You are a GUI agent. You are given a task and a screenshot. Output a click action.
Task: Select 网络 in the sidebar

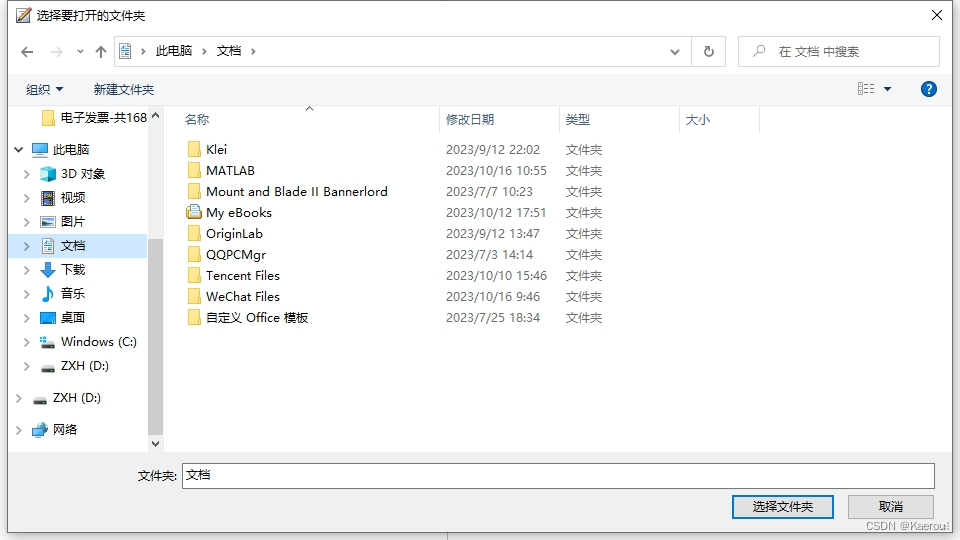54,430
